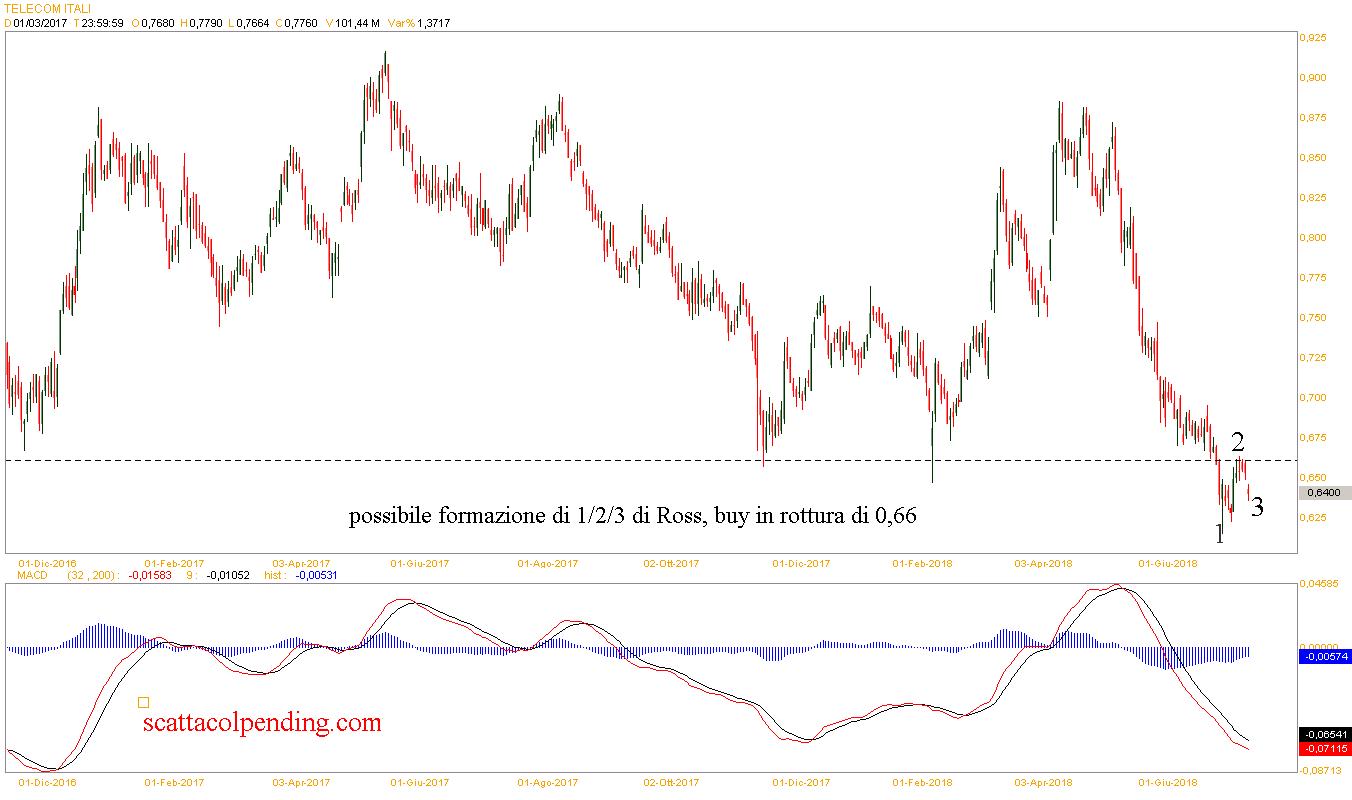Click 01-Dic-2016 on the price chart date axis

point(47,563)
